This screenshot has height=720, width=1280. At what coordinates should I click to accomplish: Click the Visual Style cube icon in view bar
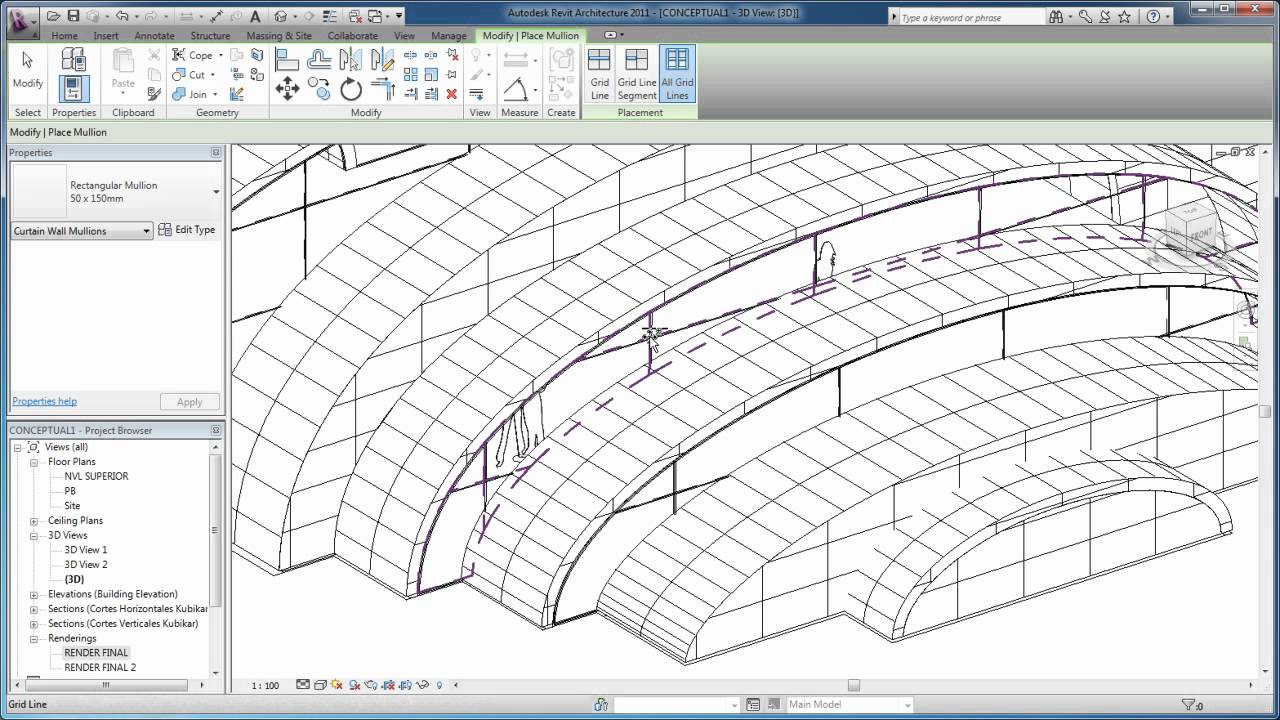point(320,685)
